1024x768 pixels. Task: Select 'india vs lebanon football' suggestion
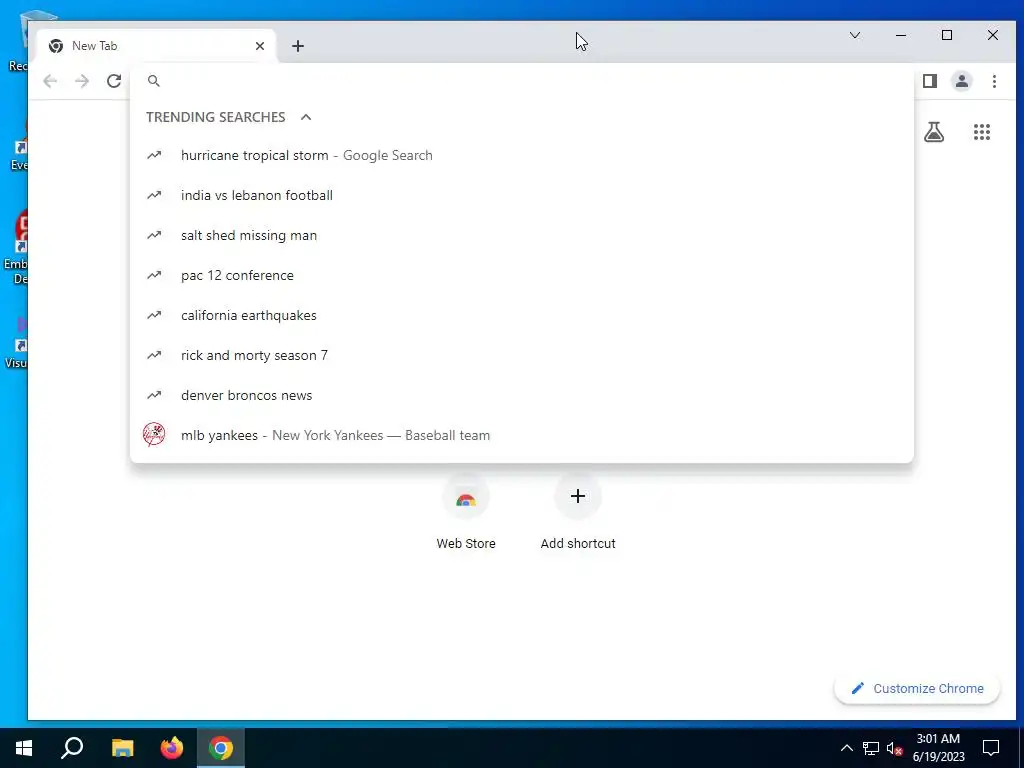coord(522,195)
